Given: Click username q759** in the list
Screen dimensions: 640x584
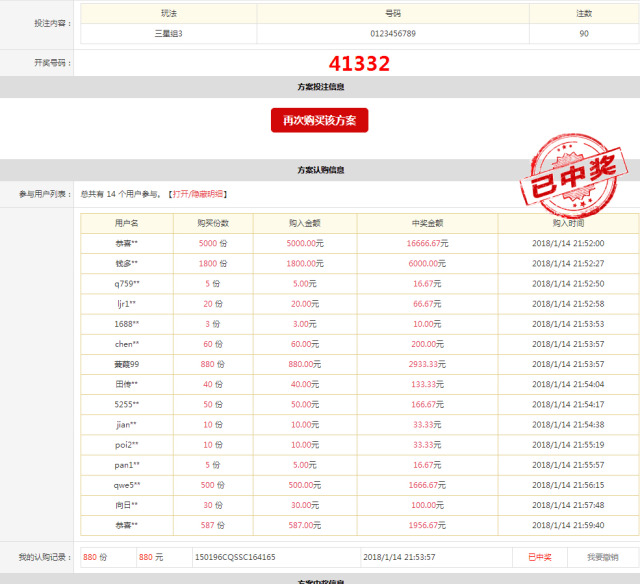Looking at the screenshot, I should pyautogui.click(x=127, y=284).
